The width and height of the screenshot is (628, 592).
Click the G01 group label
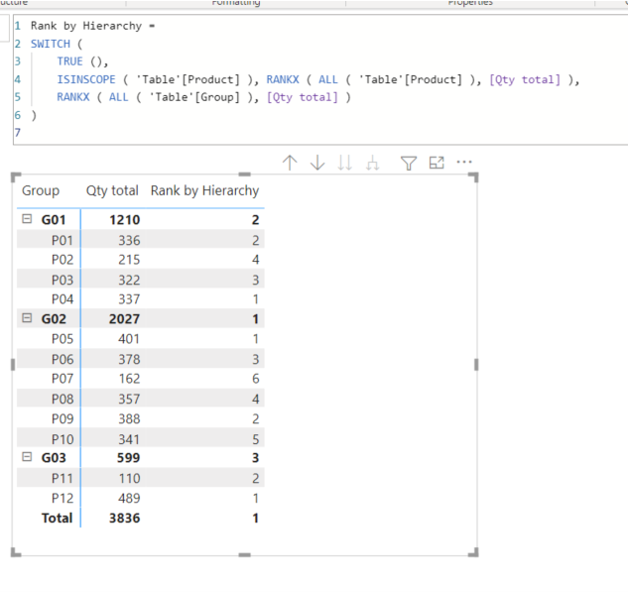point(54,219)
